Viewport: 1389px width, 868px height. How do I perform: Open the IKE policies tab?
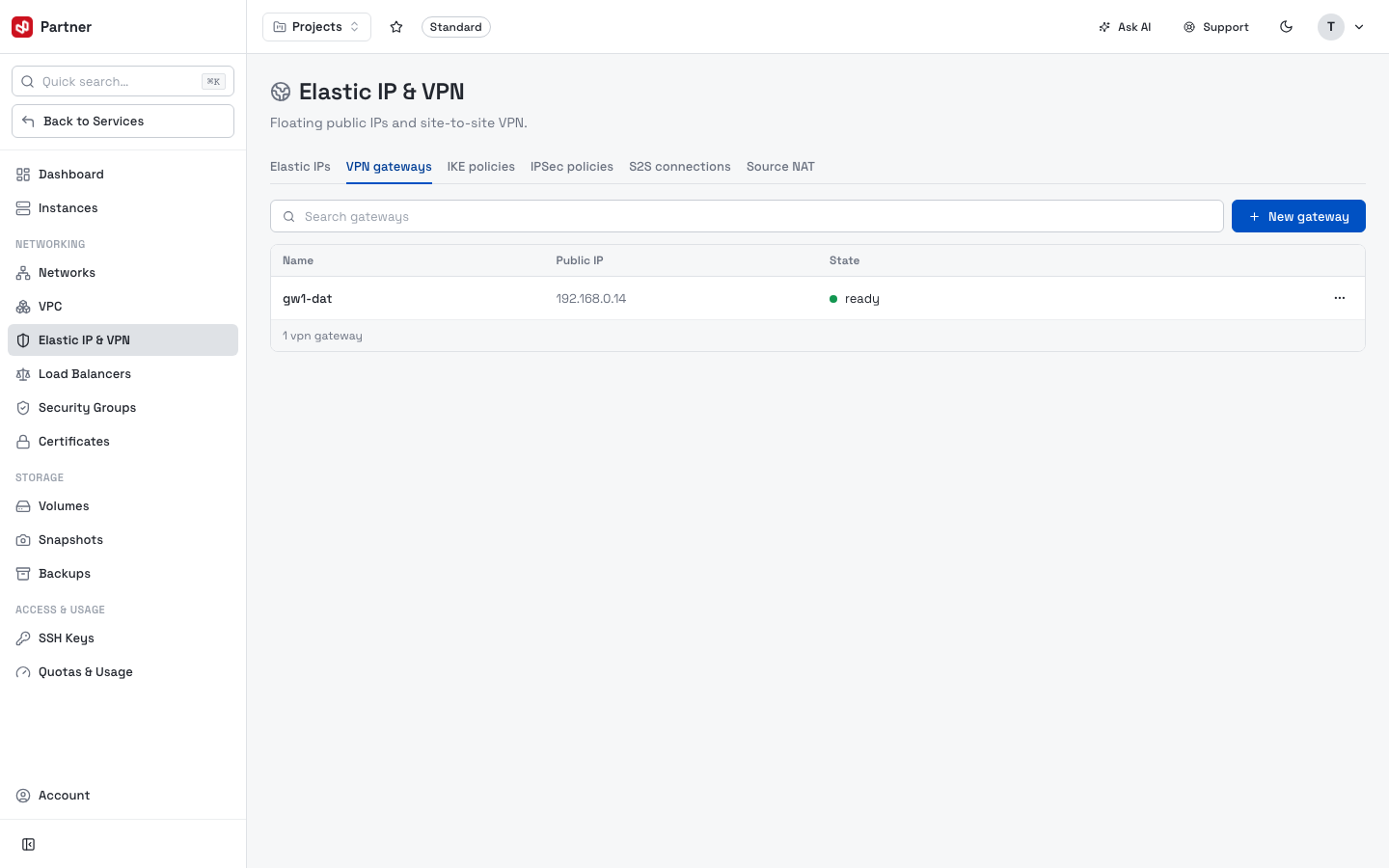pyautogui.click(x=481, y=167)
